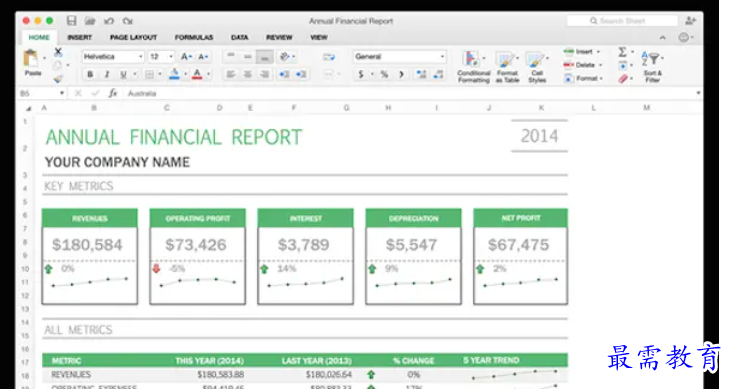The image size is (729, 389).
Task: Increase decimal places
Action: (x=421, y=74)
